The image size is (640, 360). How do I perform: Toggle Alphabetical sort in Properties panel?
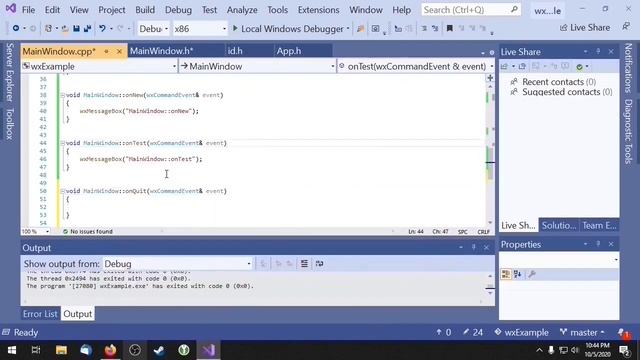(x=518, y=274)
